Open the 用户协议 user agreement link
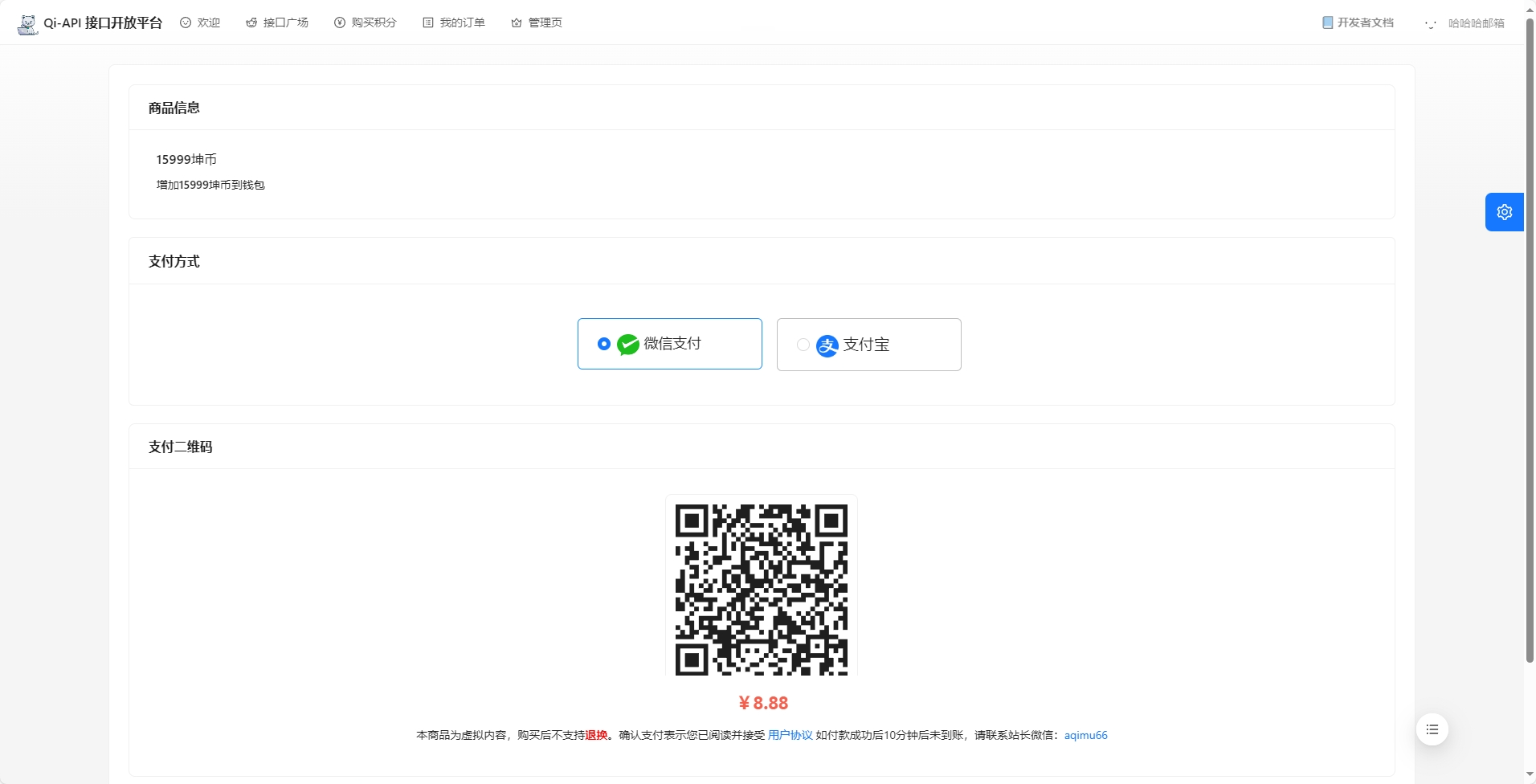 [x=790, y=735]
